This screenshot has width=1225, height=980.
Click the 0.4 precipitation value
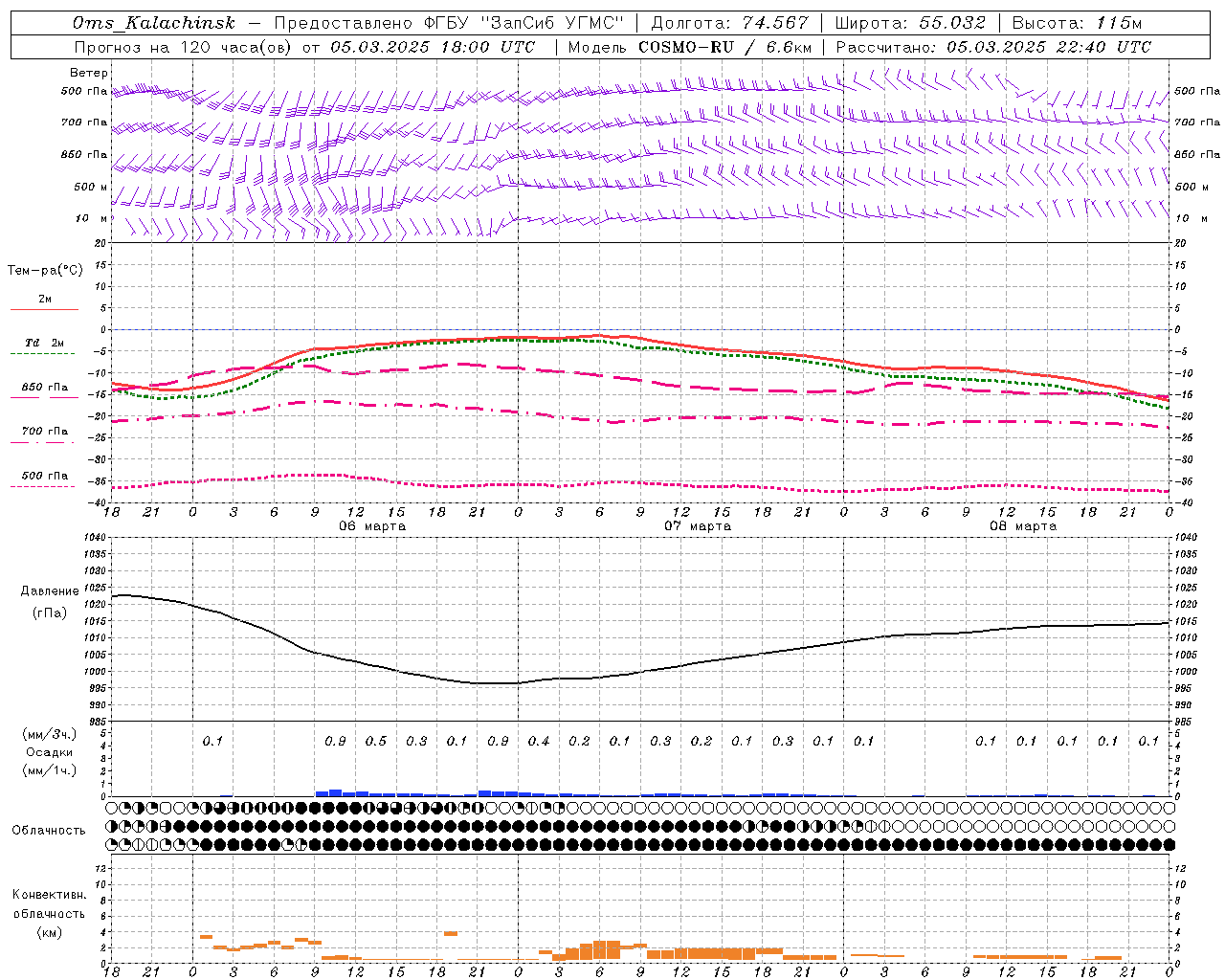click(x=539, y=741)
